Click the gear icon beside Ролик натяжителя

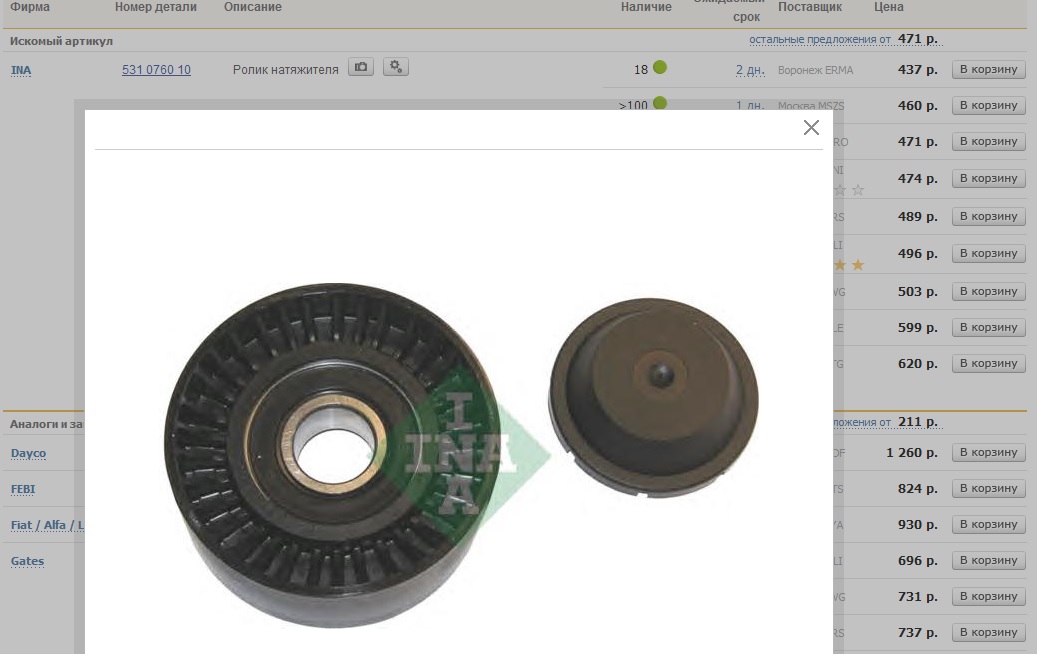395,67
